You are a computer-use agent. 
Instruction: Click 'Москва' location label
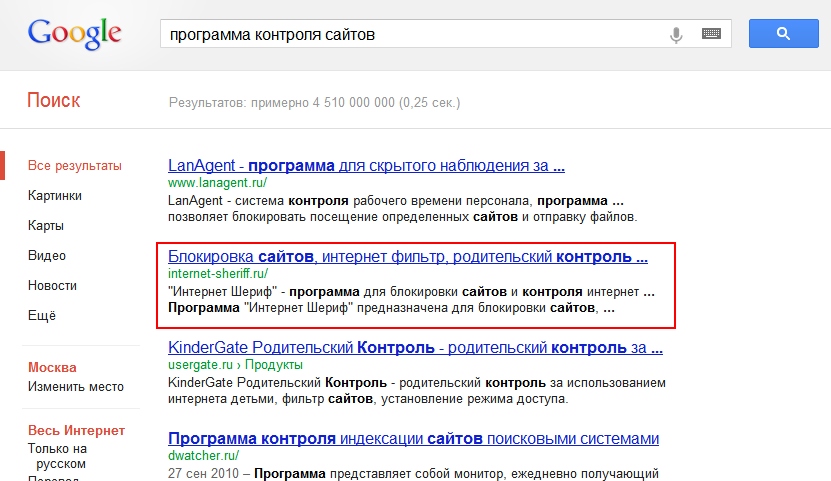(x=52, y=368)
